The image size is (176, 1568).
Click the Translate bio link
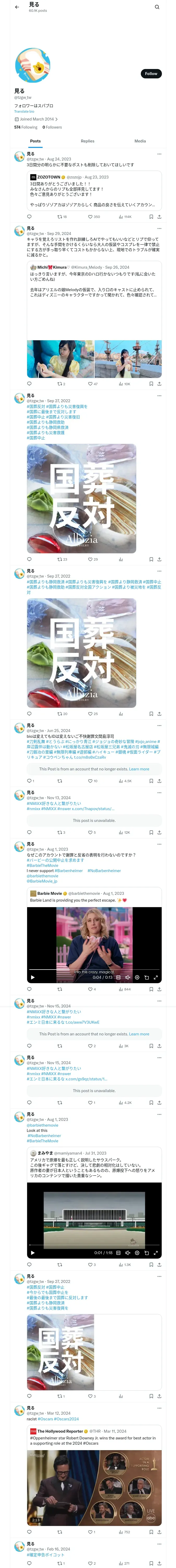(24, 111)
